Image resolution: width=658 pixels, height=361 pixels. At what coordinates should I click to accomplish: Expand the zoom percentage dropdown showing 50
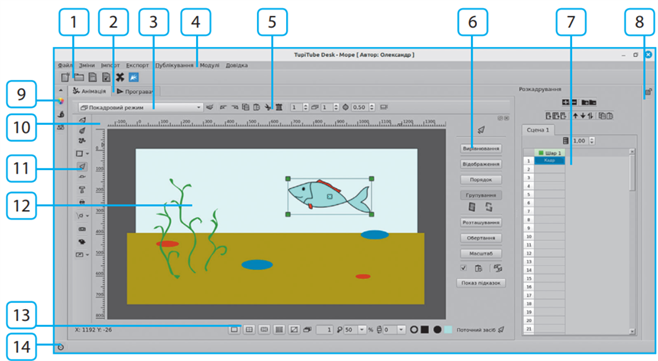coord(362,330)
